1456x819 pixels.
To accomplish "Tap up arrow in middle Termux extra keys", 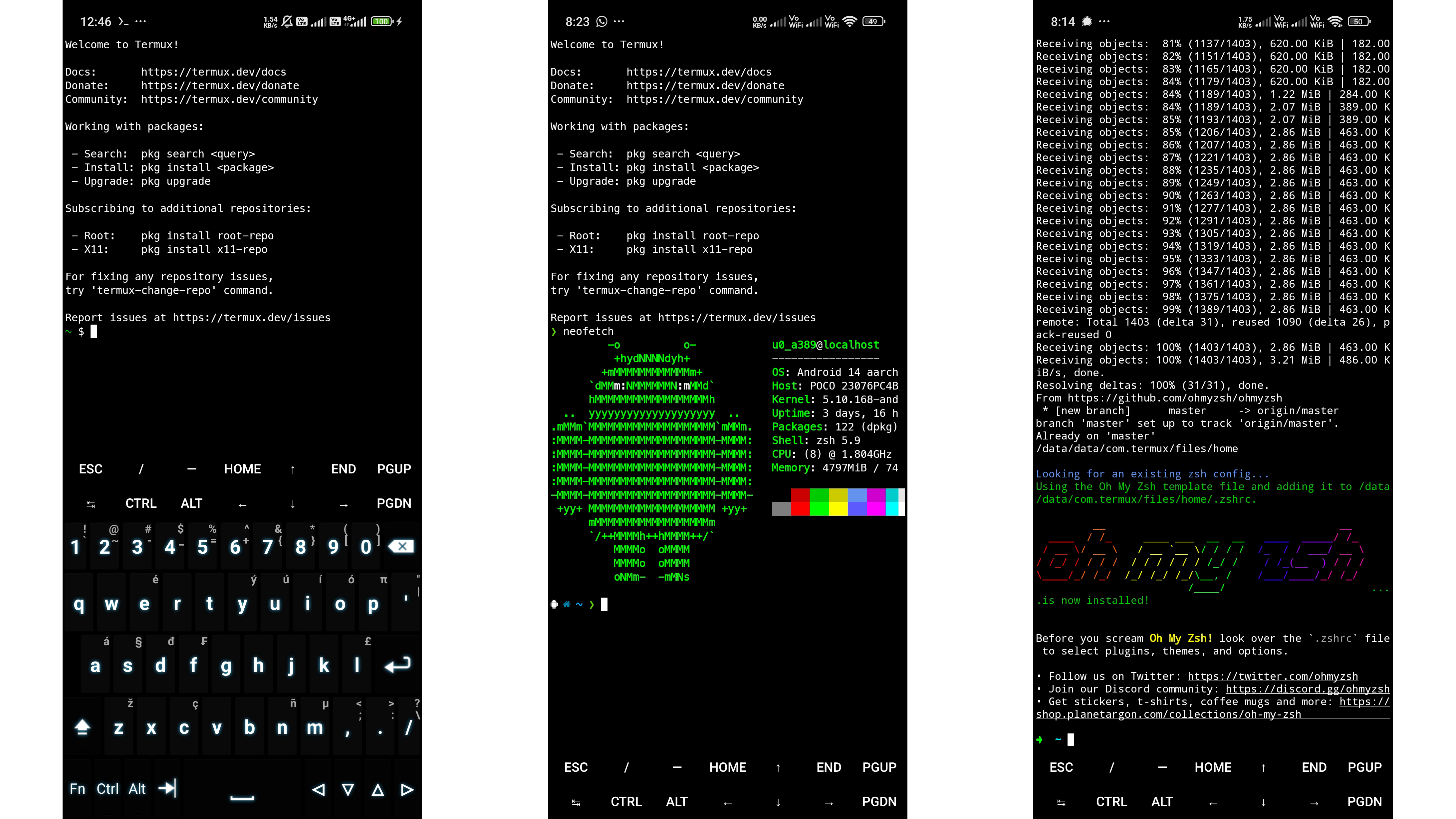I will (778, 768).
